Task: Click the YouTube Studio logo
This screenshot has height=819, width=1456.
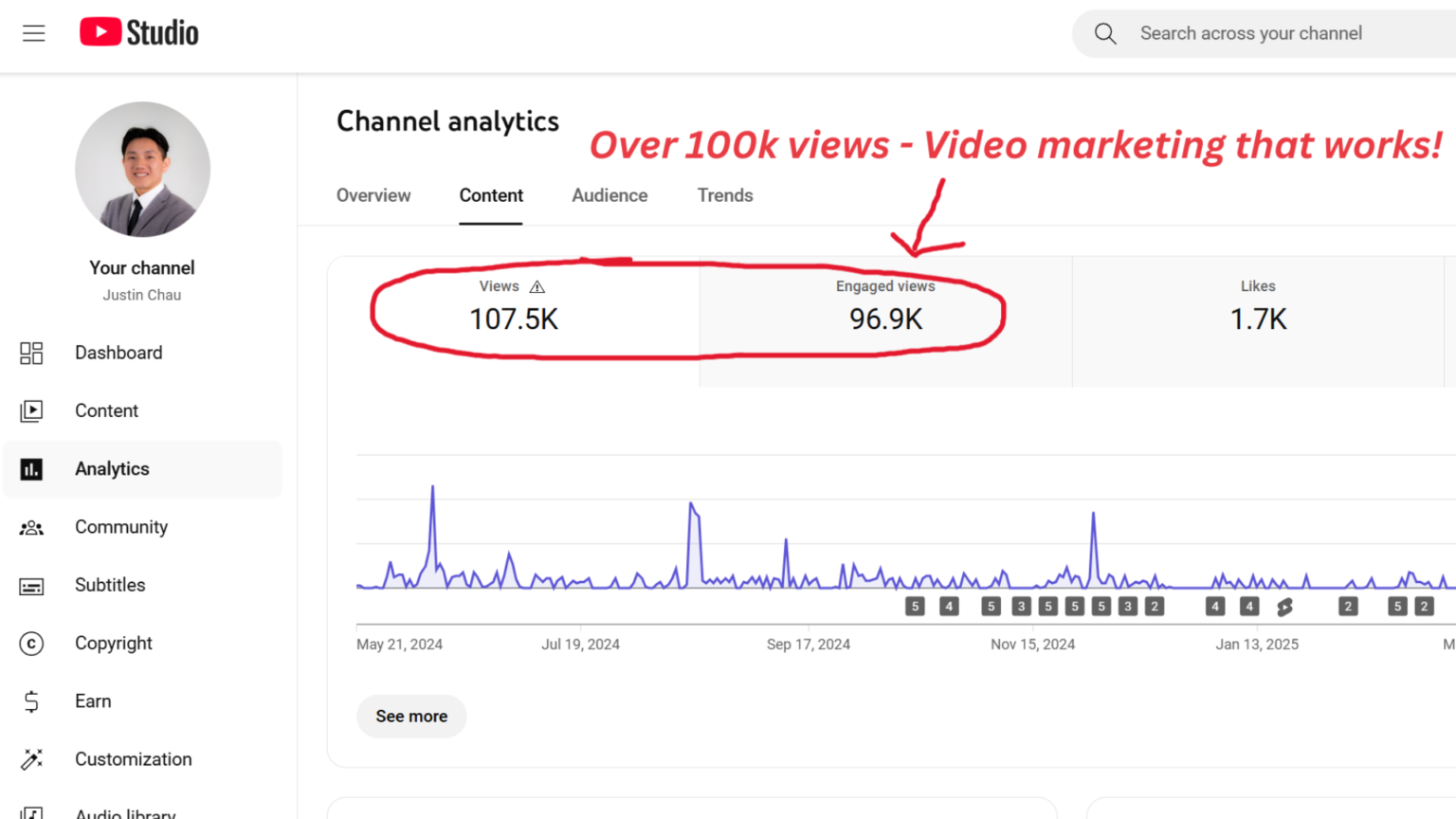Action: (139, 33)
